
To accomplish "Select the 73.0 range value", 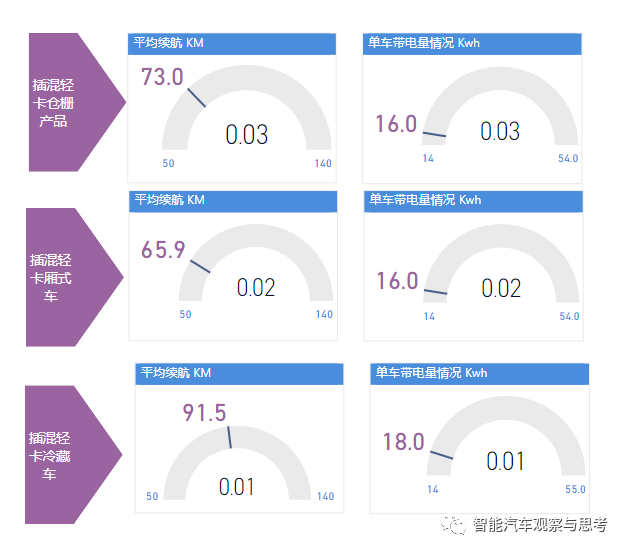I will coord(162,77).
